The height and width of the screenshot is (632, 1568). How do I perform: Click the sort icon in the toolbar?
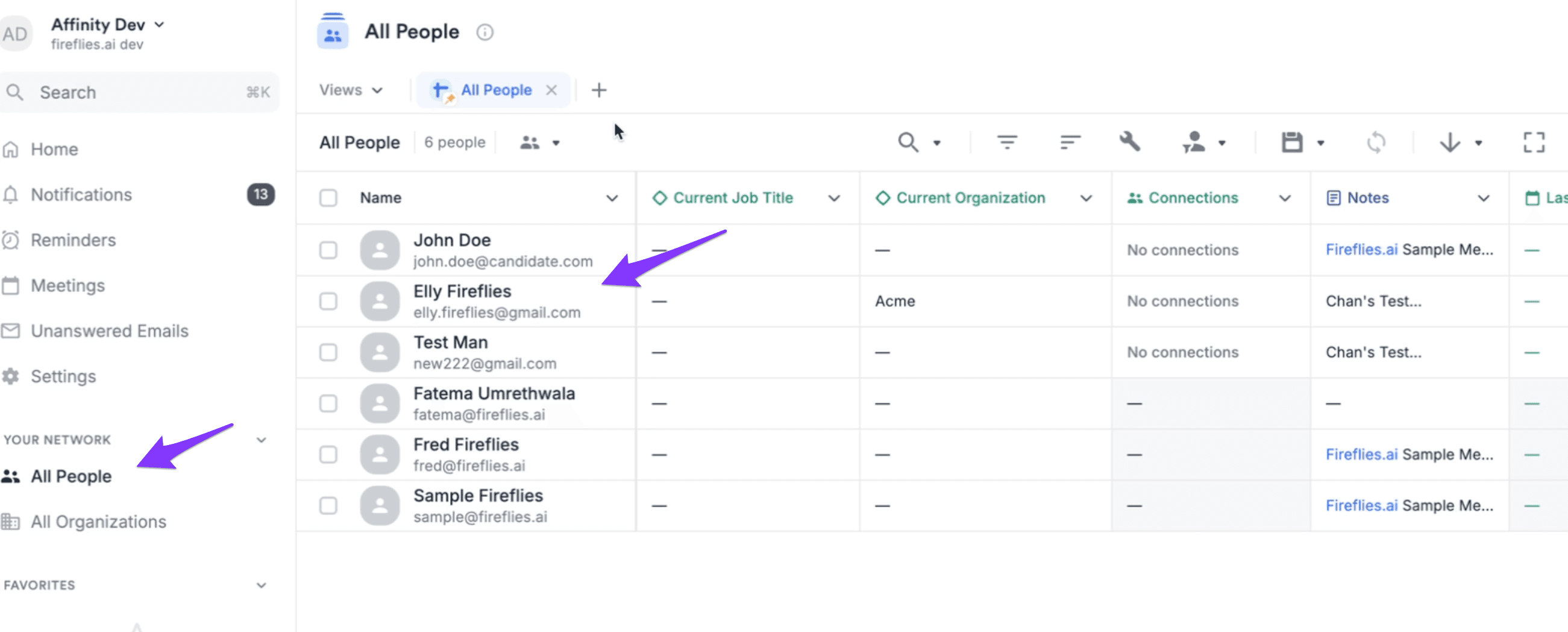[1070, 142]
